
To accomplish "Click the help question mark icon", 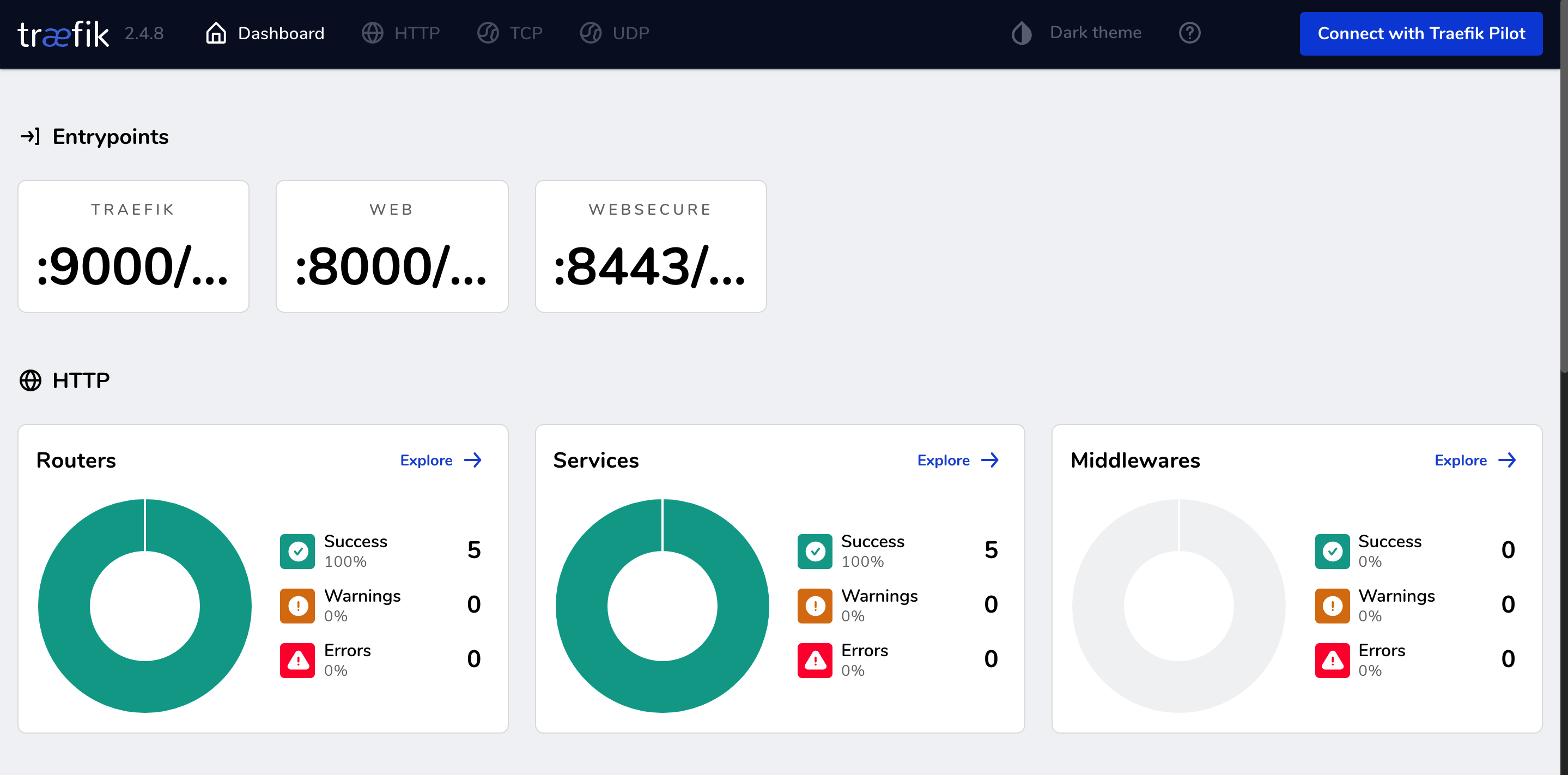I will pyautogui.click(x=1189, y=33).
